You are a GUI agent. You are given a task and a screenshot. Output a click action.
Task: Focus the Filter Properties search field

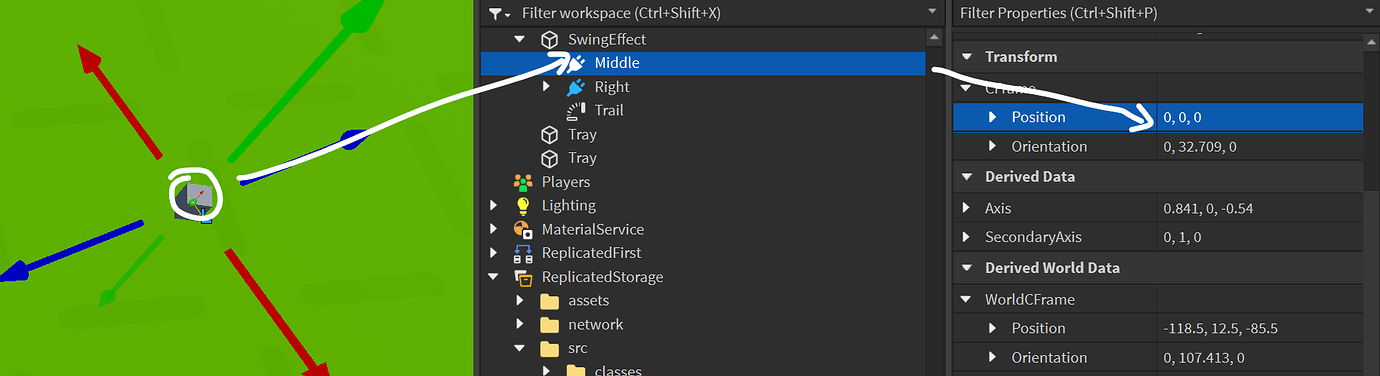pyautogui.click(x=1165, y=13)
